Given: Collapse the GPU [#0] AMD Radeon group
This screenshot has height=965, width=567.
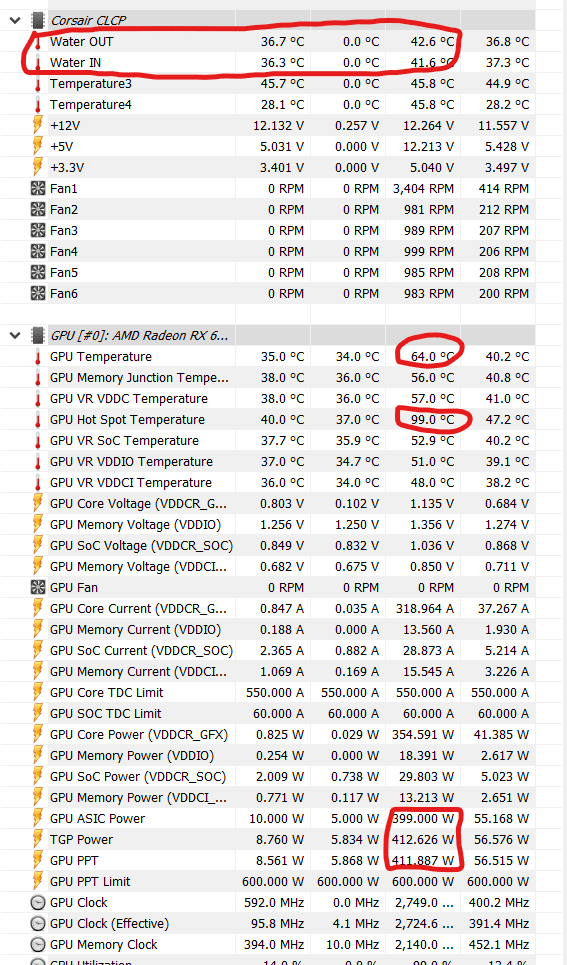Looking at the screenshot, I should point(15,335).
